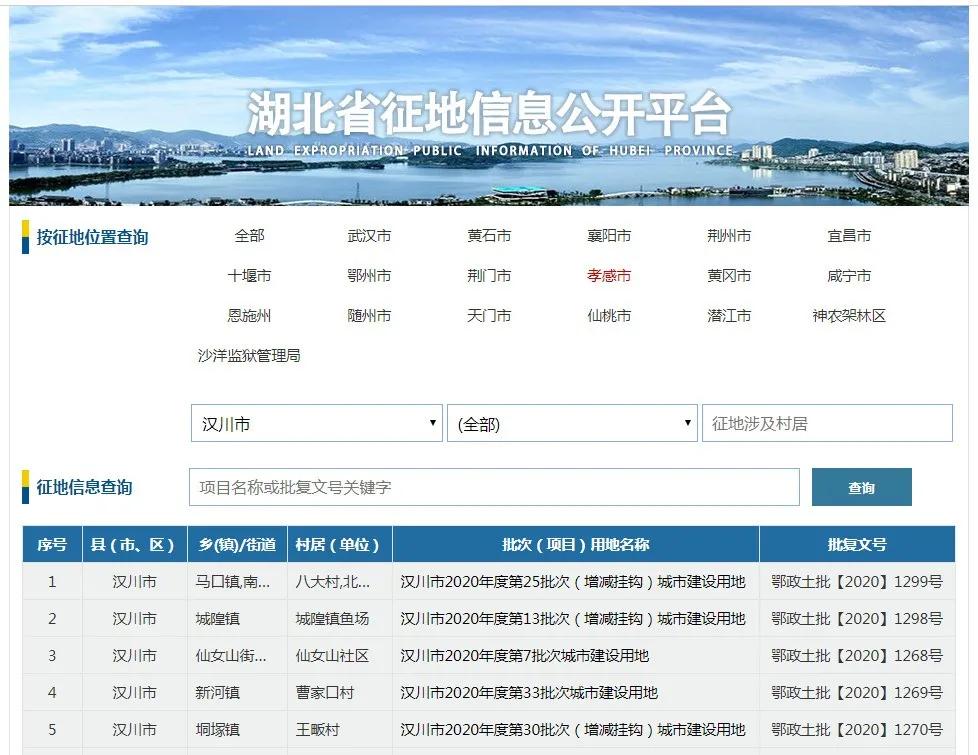Click the 湖北省征地信息公开平台 banner title
Screen dimensions: 978x755
coord(489,114)
